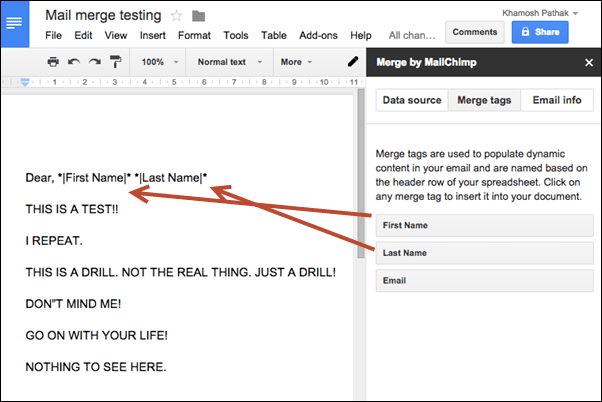Screen dimensions: 602x402
Task: Click the Print icon
Action: 53,62
